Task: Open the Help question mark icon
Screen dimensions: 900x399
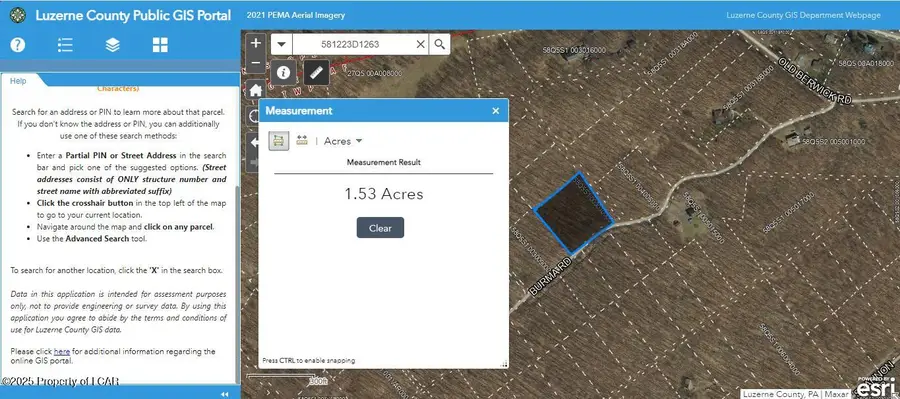Action: 18,45
